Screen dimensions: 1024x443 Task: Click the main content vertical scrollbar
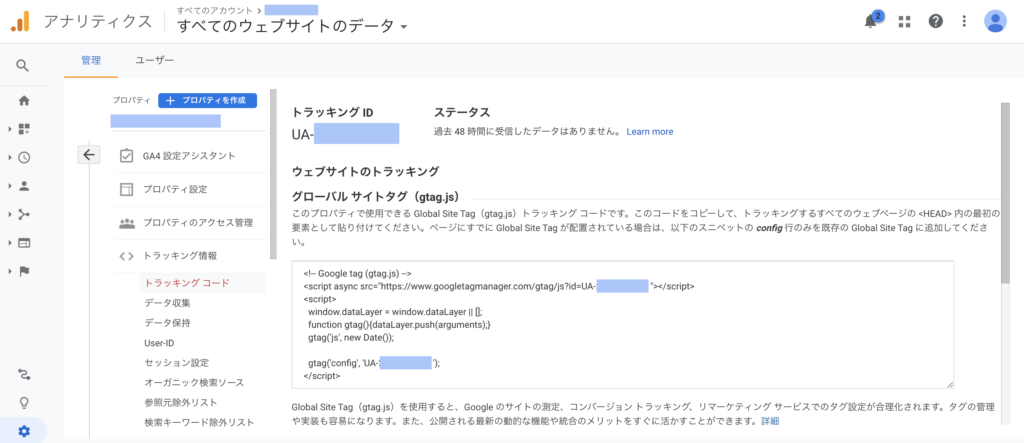coord(1005,193)
